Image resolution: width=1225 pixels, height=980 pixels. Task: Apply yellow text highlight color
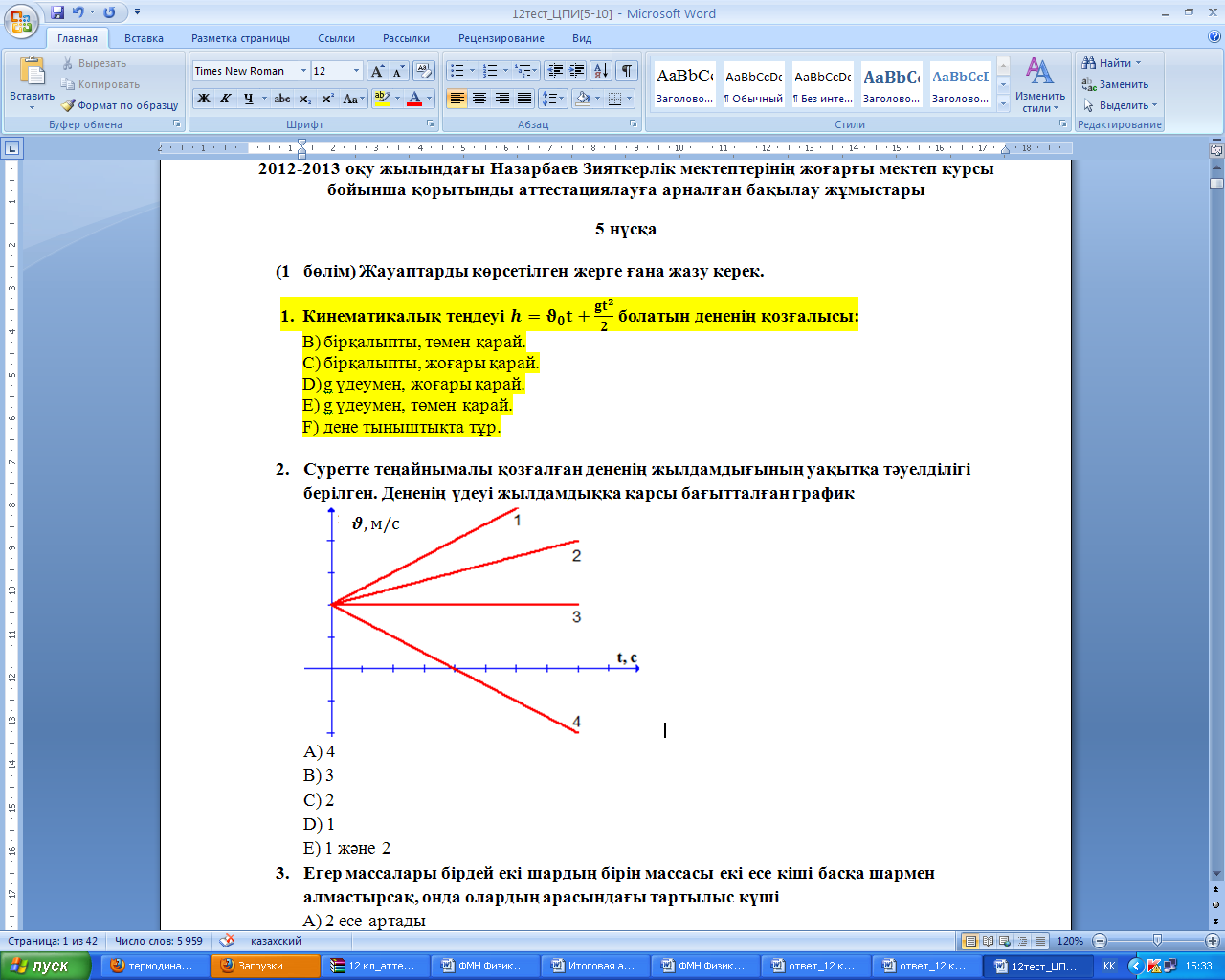click(x=382, y=99)
